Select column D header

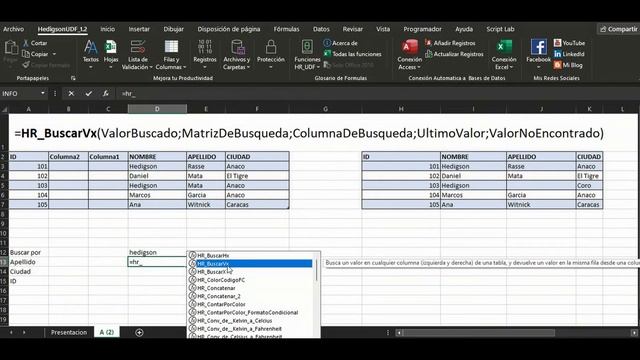[x=157, y=109]
